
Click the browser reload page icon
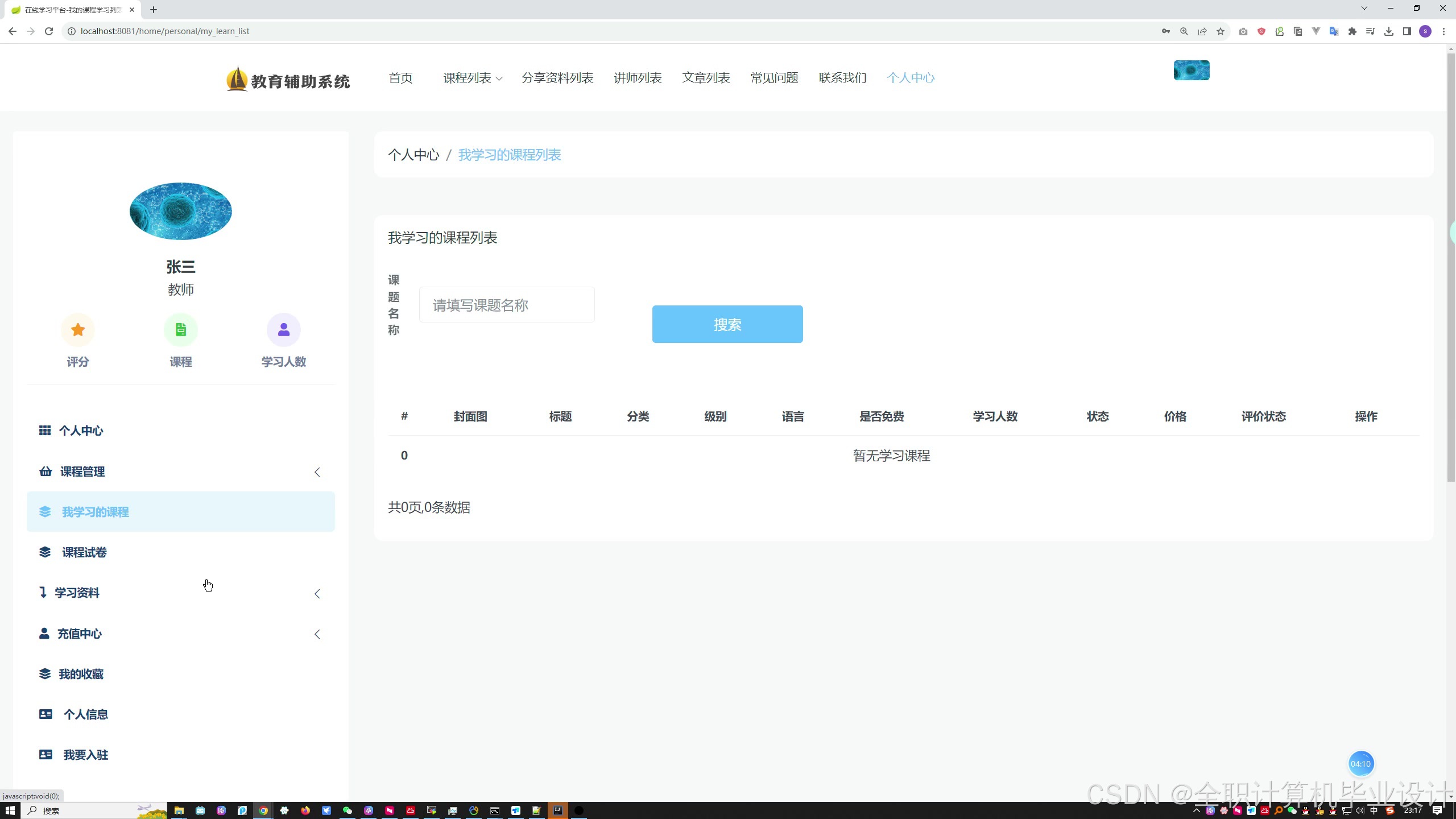(x=49, y=31)
